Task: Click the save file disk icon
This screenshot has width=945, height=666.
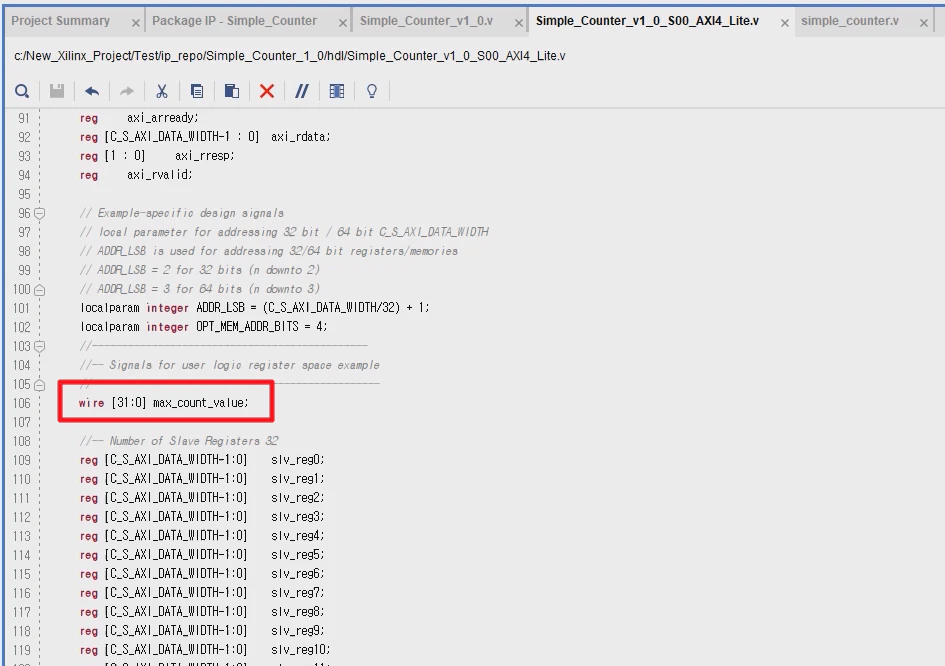Action: [57, 91]
